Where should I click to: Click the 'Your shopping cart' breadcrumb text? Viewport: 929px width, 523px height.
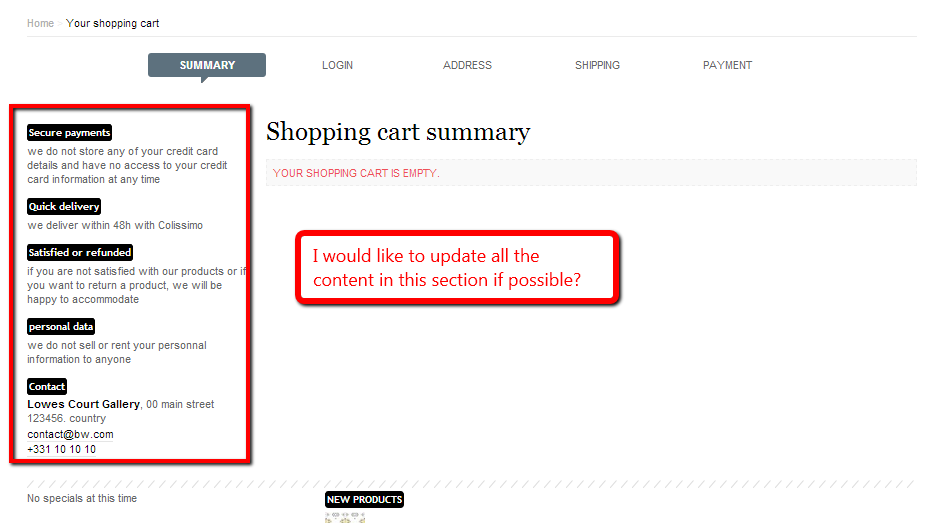tap(113, 23)
